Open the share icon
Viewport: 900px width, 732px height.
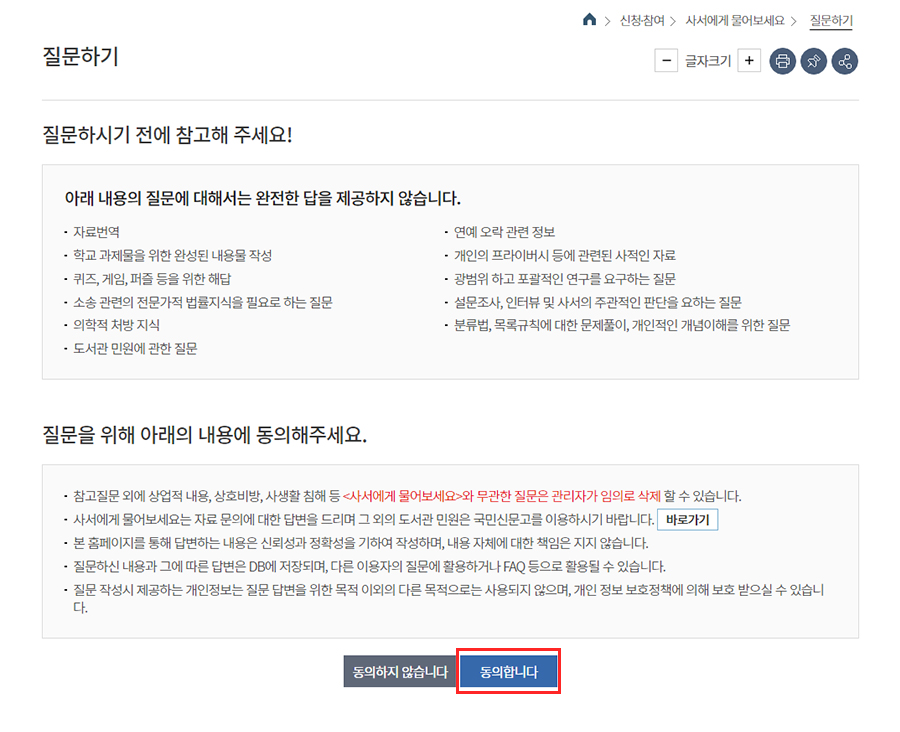tap(845, 61)
